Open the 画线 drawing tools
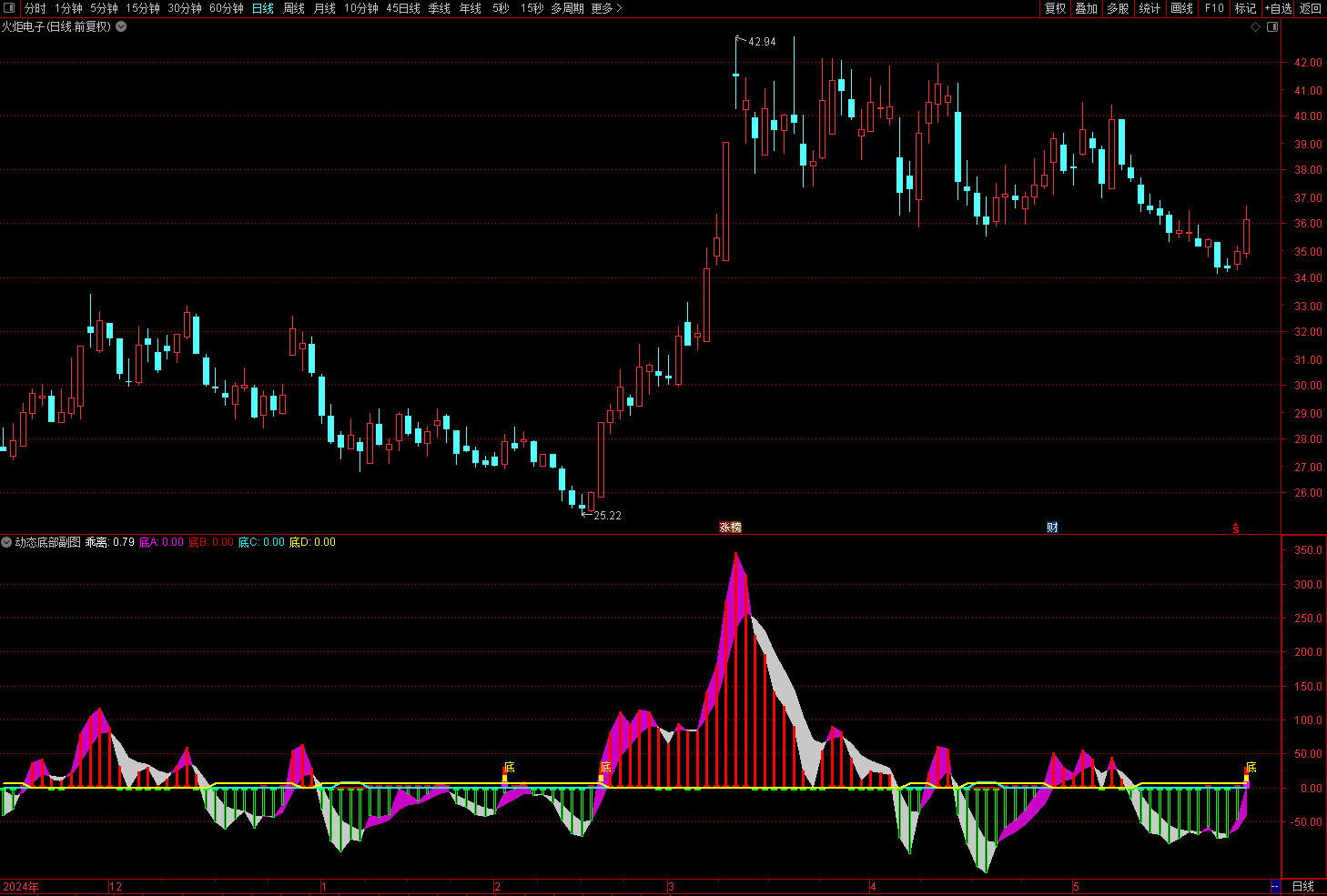Screen dimensions: 1327x896 coord(1181,8)
